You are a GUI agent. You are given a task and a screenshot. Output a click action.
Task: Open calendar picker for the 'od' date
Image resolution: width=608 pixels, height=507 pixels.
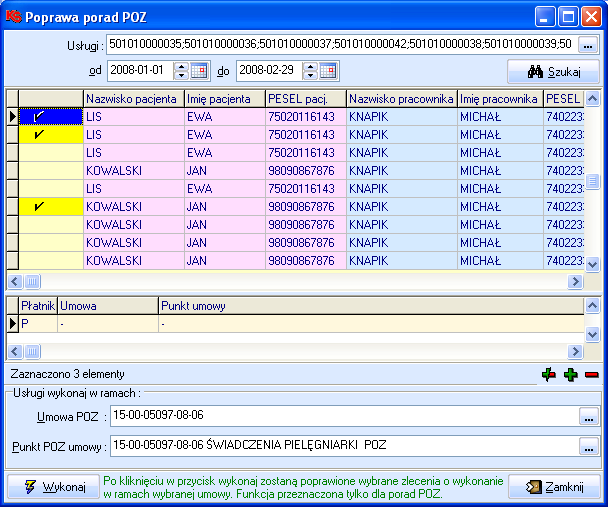[x=199, y=71]
